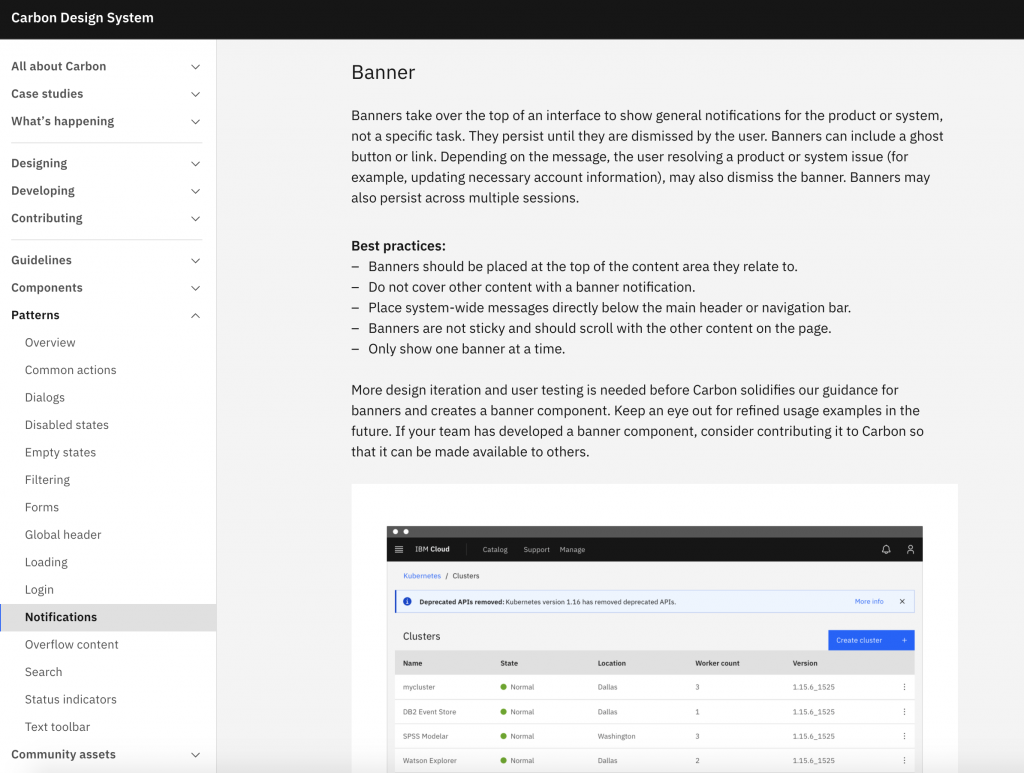Click the notification bell icon in IBM Cloud header
Screen dimensions: 1024x773
coord(886,550)
